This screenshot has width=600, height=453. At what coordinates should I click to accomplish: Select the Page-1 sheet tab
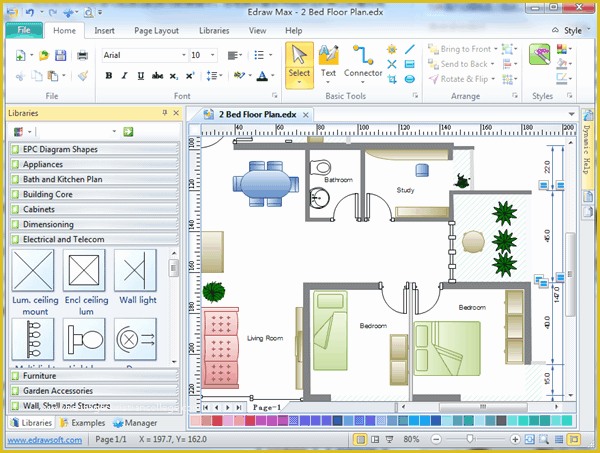pos(267,407)
